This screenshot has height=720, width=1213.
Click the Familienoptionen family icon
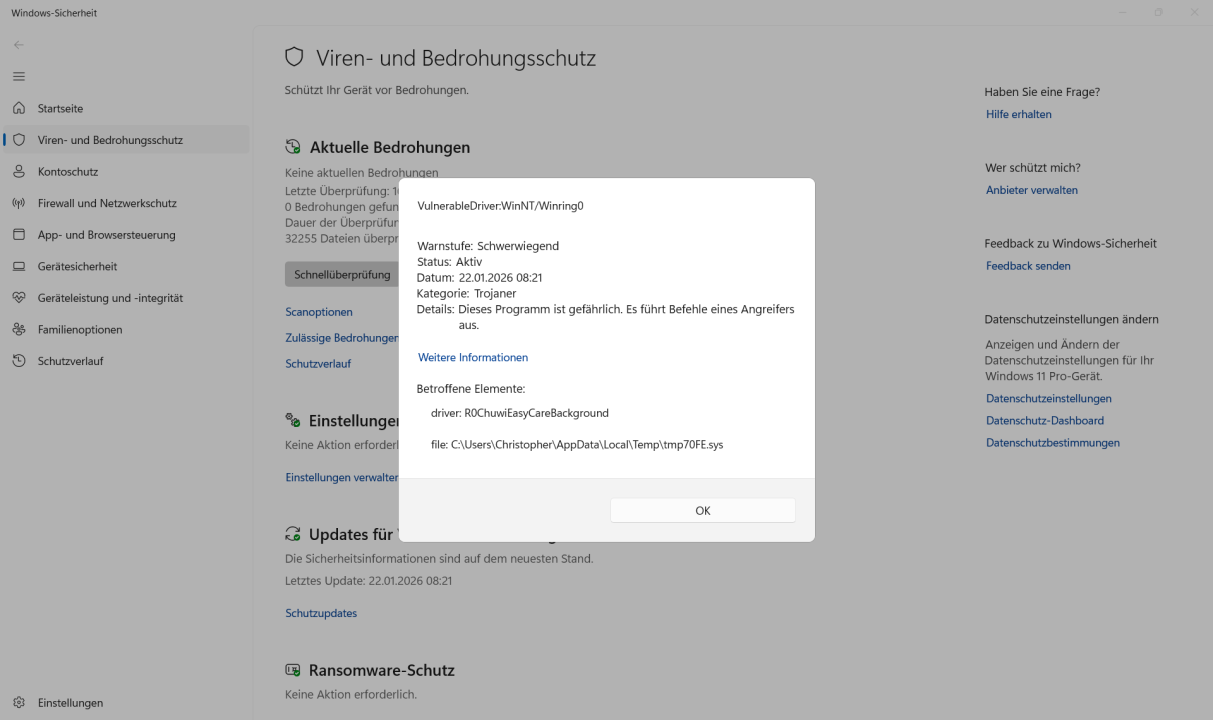pos(18,329)
